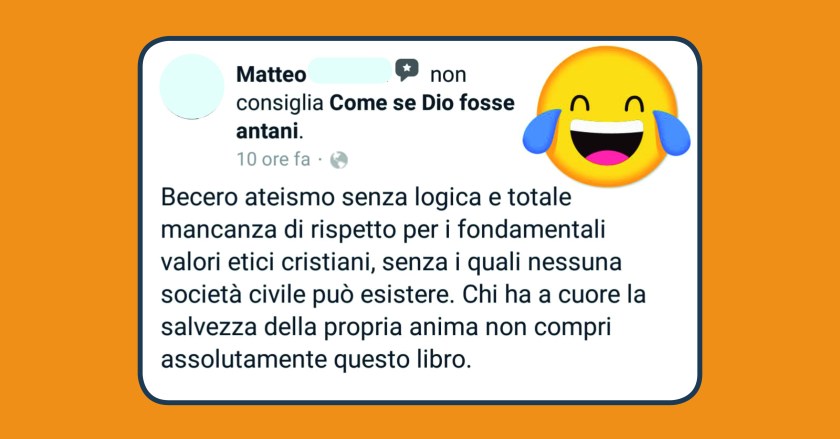Click the emoji's pink tongue
Screen dimensions: 840x439
coord(606,157)
